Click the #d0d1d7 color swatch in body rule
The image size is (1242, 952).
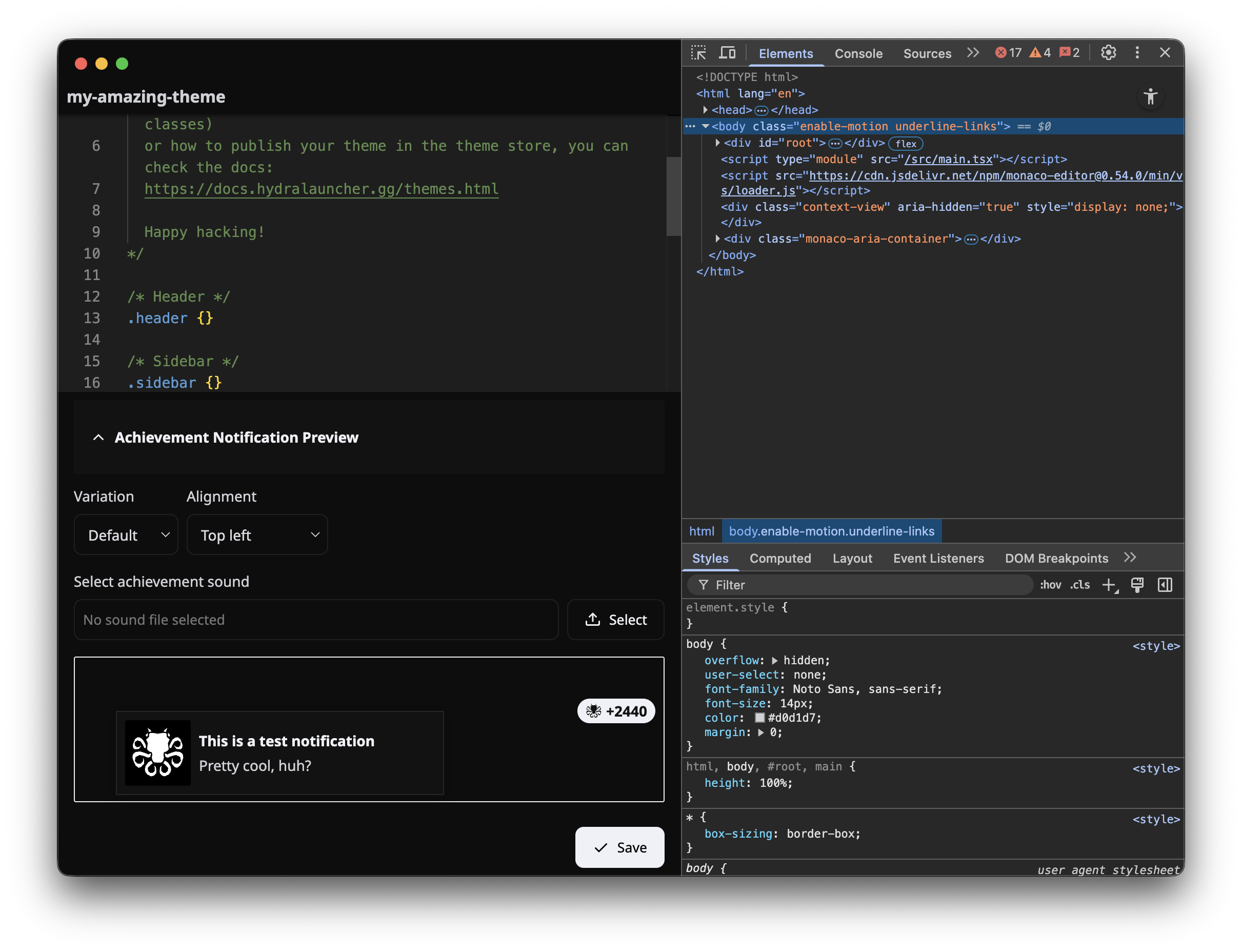point(760,718)
